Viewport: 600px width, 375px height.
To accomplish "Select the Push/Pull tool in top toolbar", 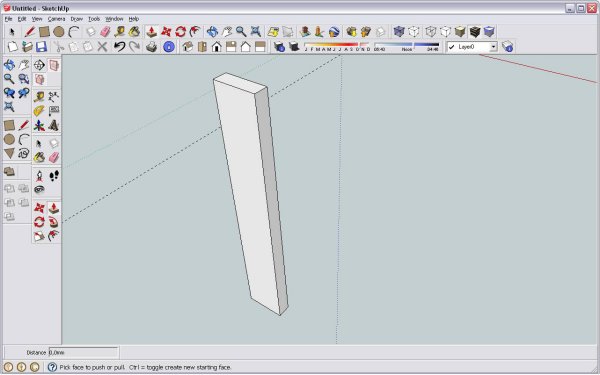I will pyautogui.click(x=152, y=32).
